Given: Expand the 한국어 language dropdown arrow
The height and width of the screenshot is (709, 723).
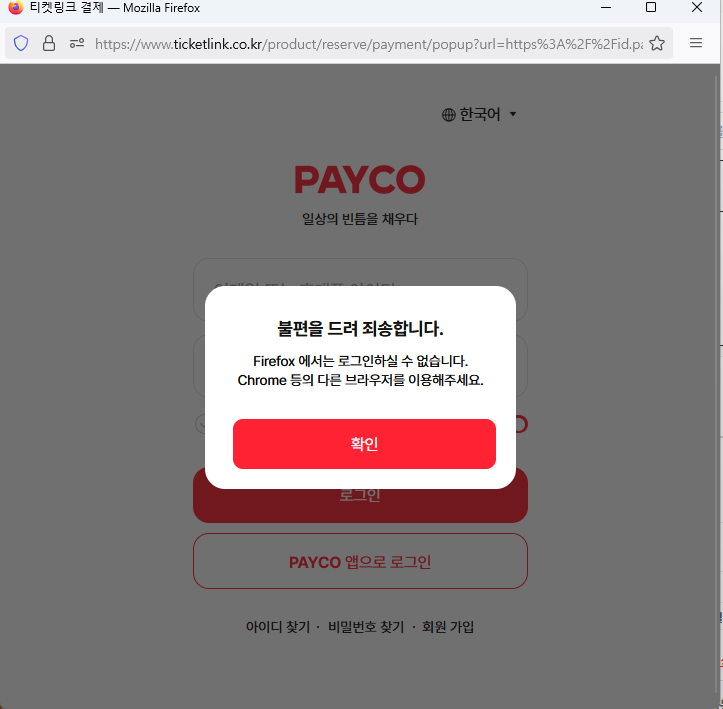Looking at the screenshot, I should [x=513, y=114].
